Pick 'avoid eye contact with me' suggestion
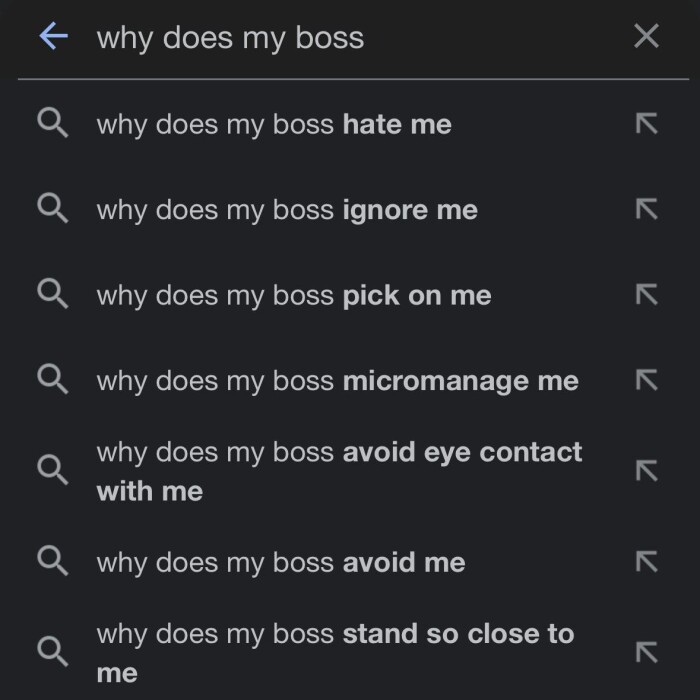 pos(338,471)
